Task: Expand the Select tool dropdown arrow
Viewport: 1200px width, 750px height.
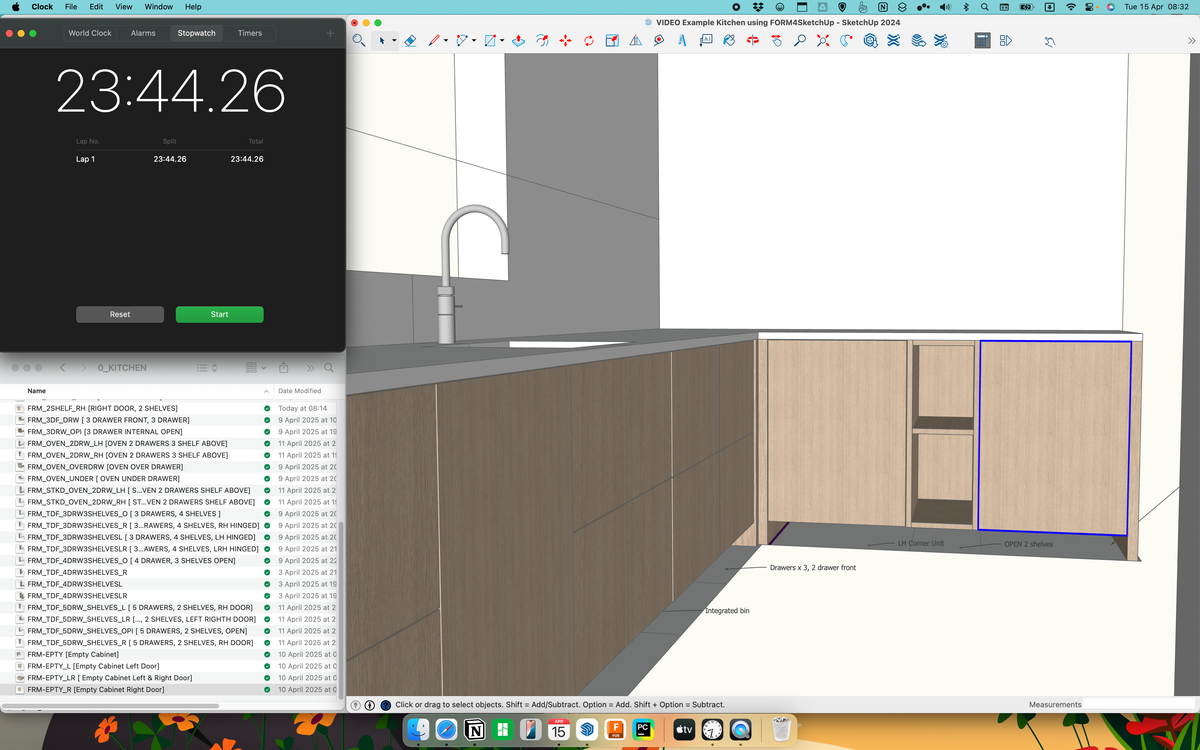Action: tap(394, 41)
